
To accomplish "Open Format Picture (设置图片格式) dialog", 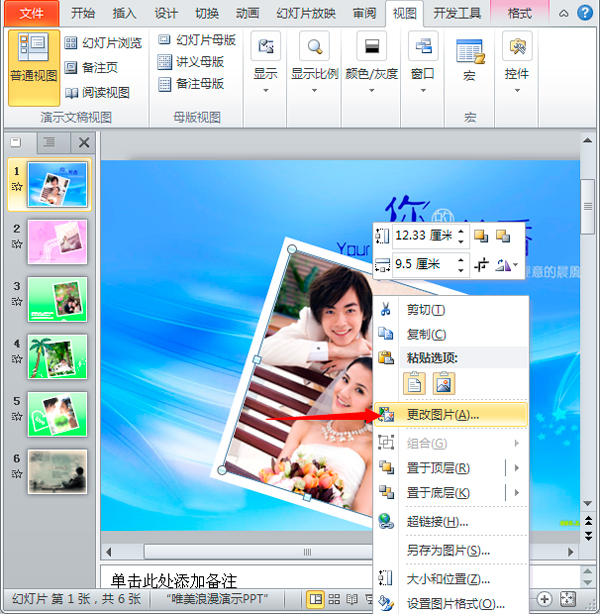I will 451,603.
